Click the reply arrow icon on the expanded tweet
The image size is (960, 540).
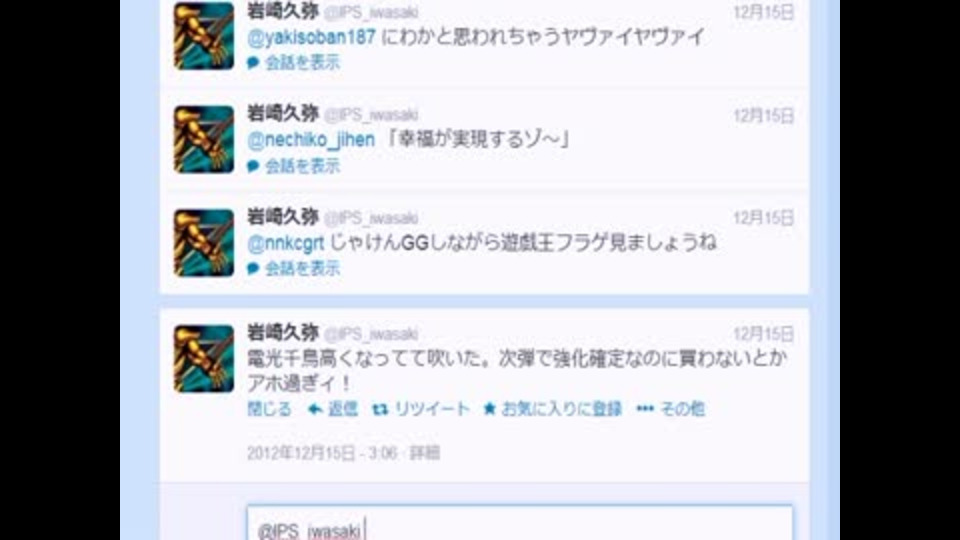315,409
